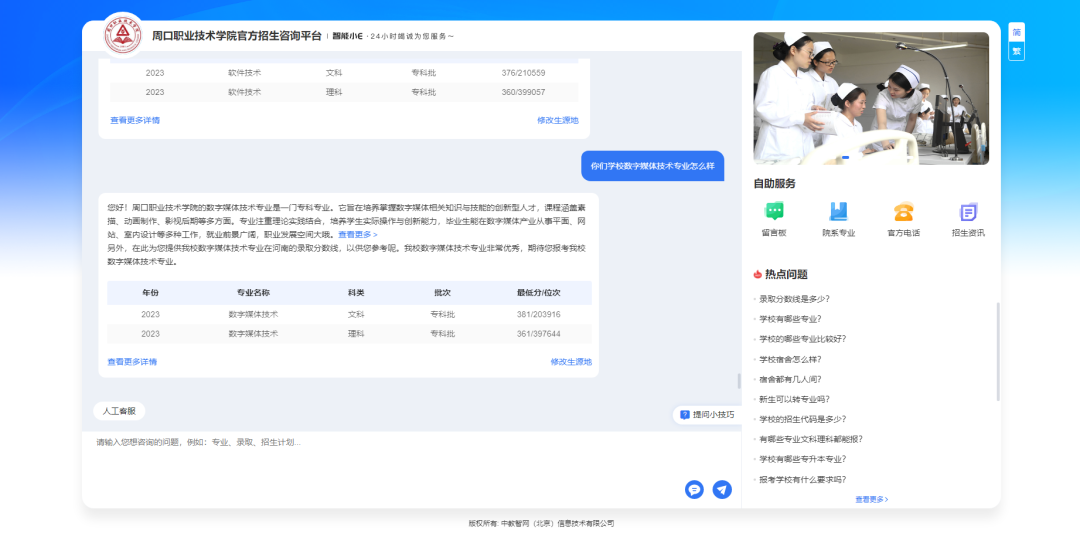The width and height of the screenshot is (1080, 540).
Task: Click the nursing students banner image
Action: coord(871,98)
